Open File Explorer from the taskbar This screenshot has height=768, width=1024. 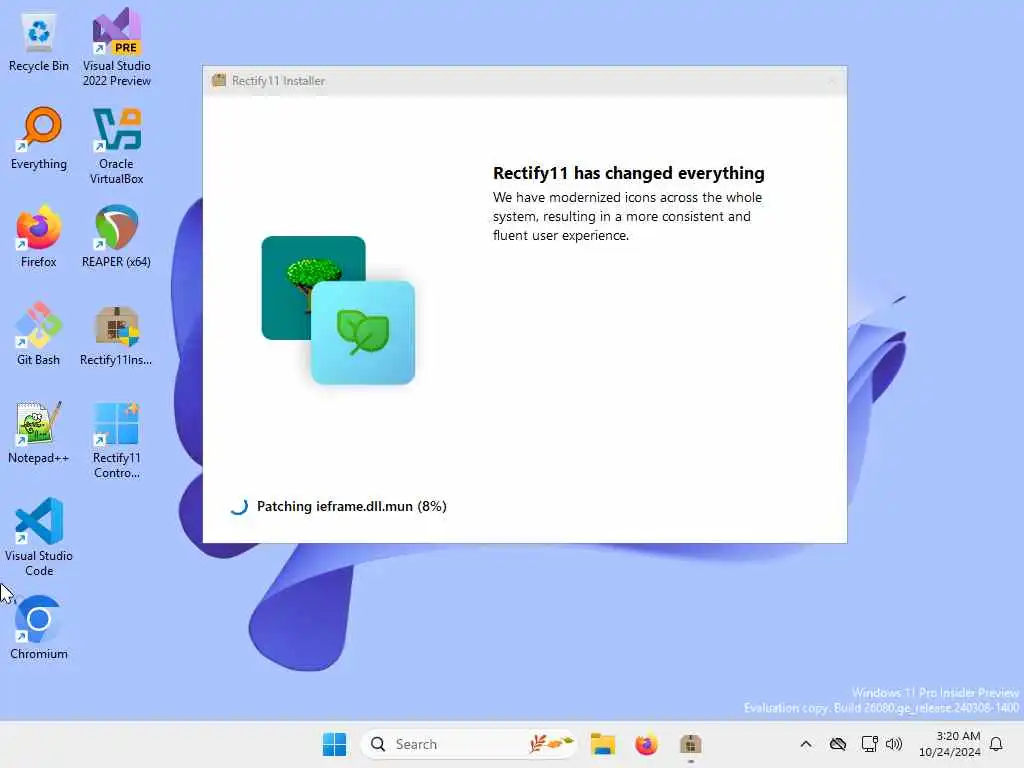click(603, 744)
